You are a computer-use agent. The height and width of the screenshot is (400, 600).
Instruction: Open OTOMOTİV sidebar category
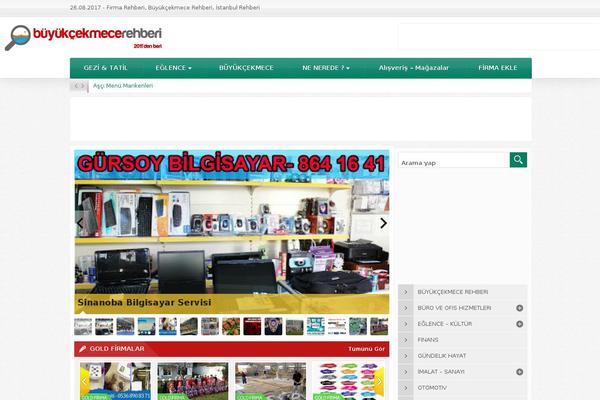[432, 388]
